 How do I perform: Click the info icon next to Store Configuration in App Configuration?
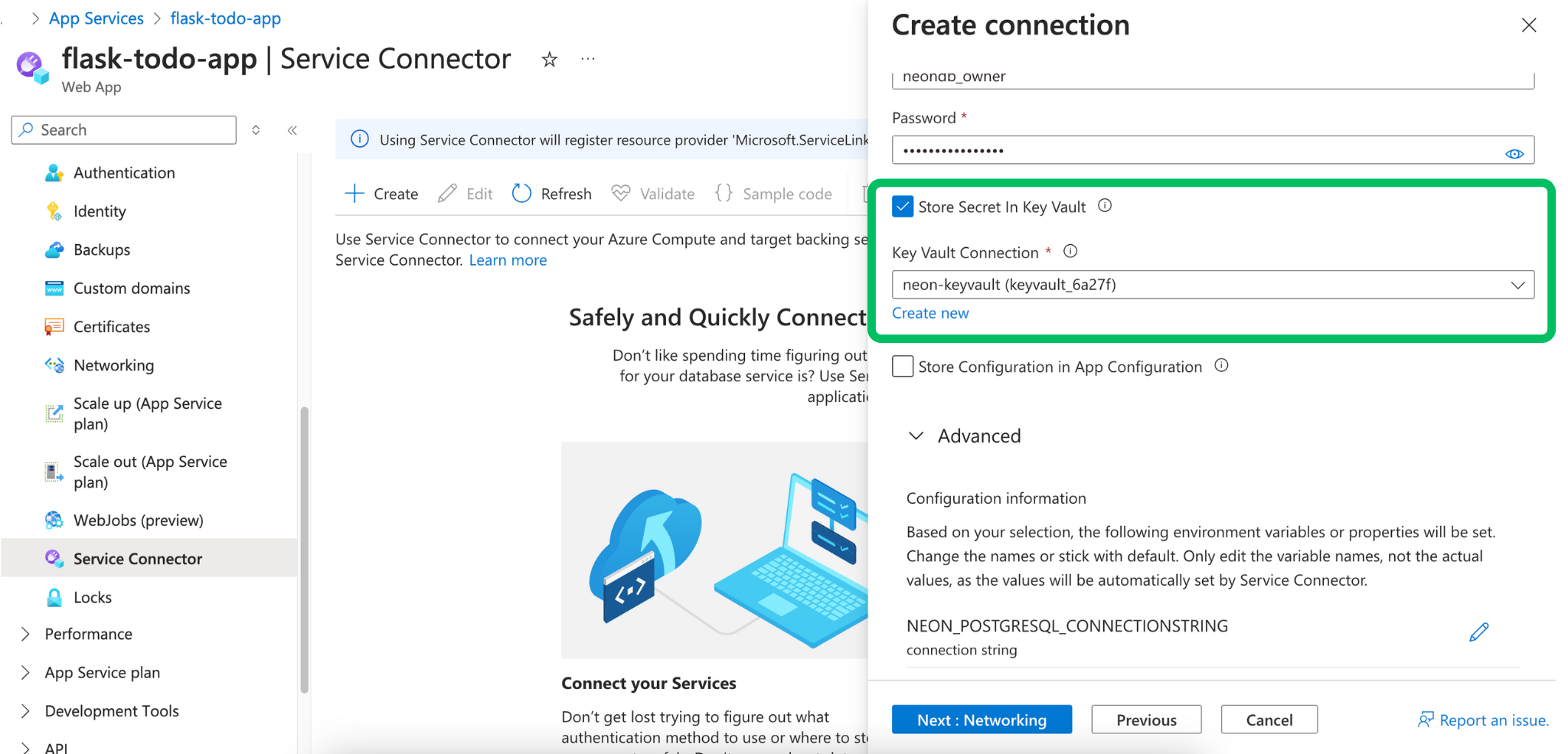(x=1221, y=366)
